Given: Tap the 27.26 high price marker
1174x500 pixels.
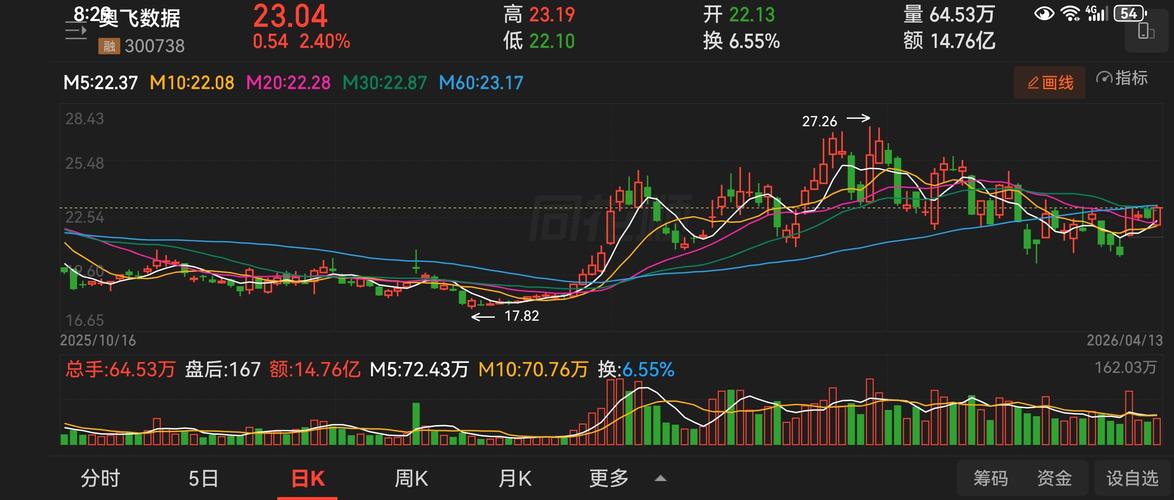Looking at the screenshot, I should tap(819, 120).
